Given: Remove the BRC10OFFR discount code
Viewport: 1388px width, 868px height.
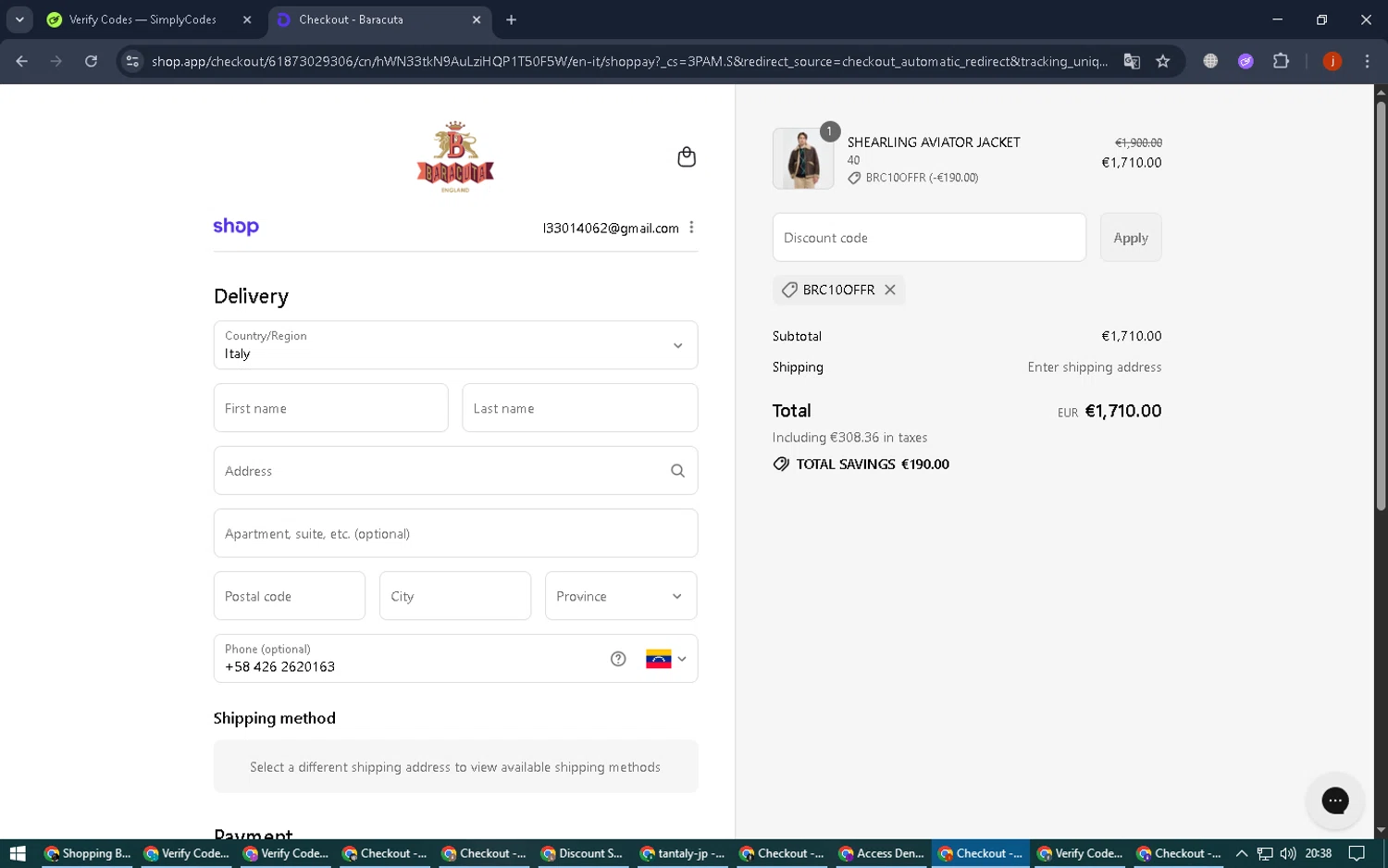Looking at the screenshot, I should point(890,290).
